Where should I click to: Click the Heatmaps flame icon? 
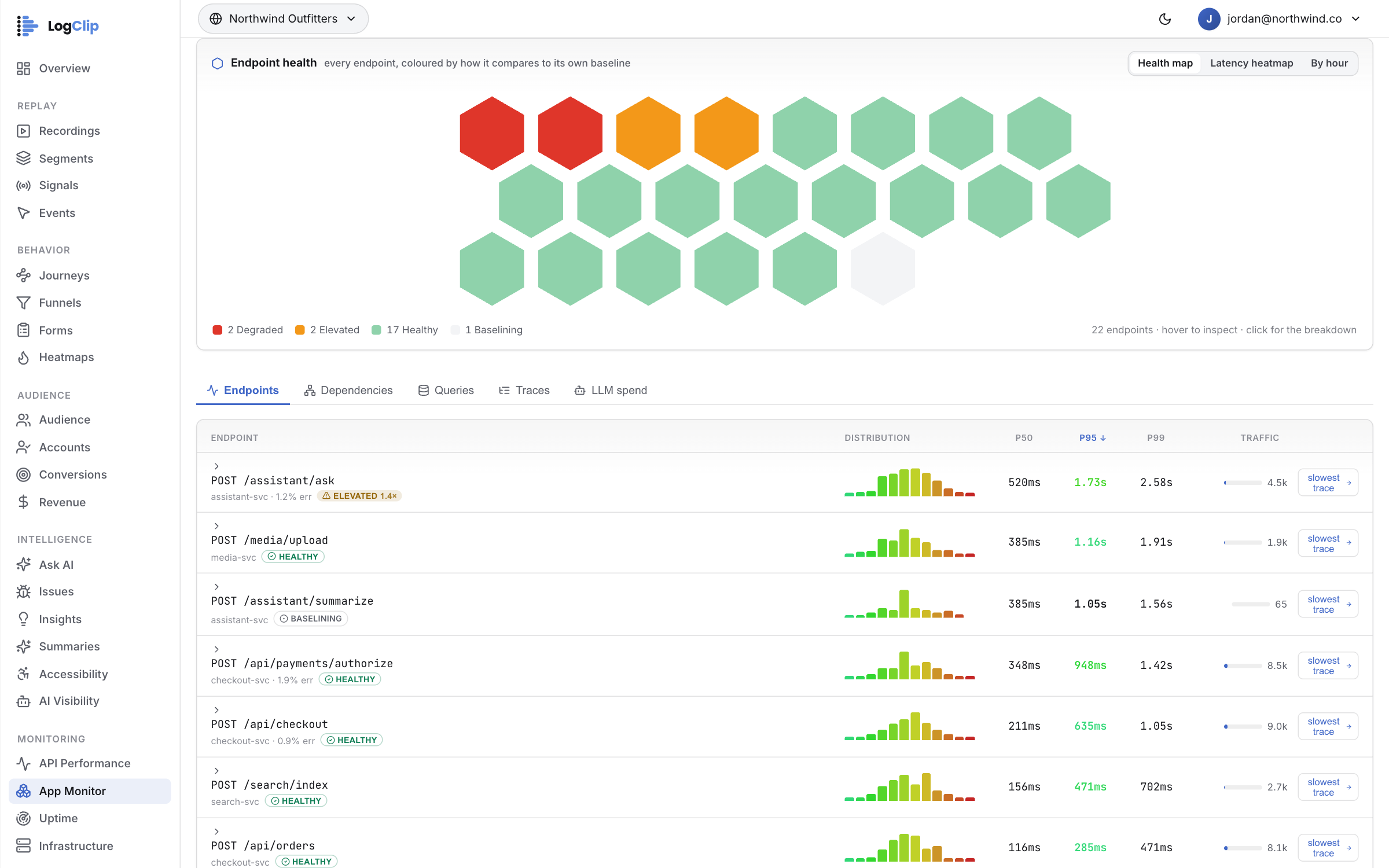coord(23,357)
